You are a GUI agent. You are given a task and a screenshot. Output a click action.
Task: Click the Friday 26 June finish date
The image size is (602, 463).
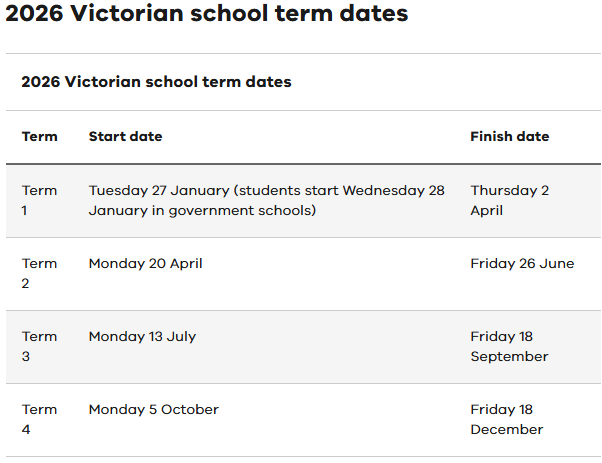click(x=522, y=264)
